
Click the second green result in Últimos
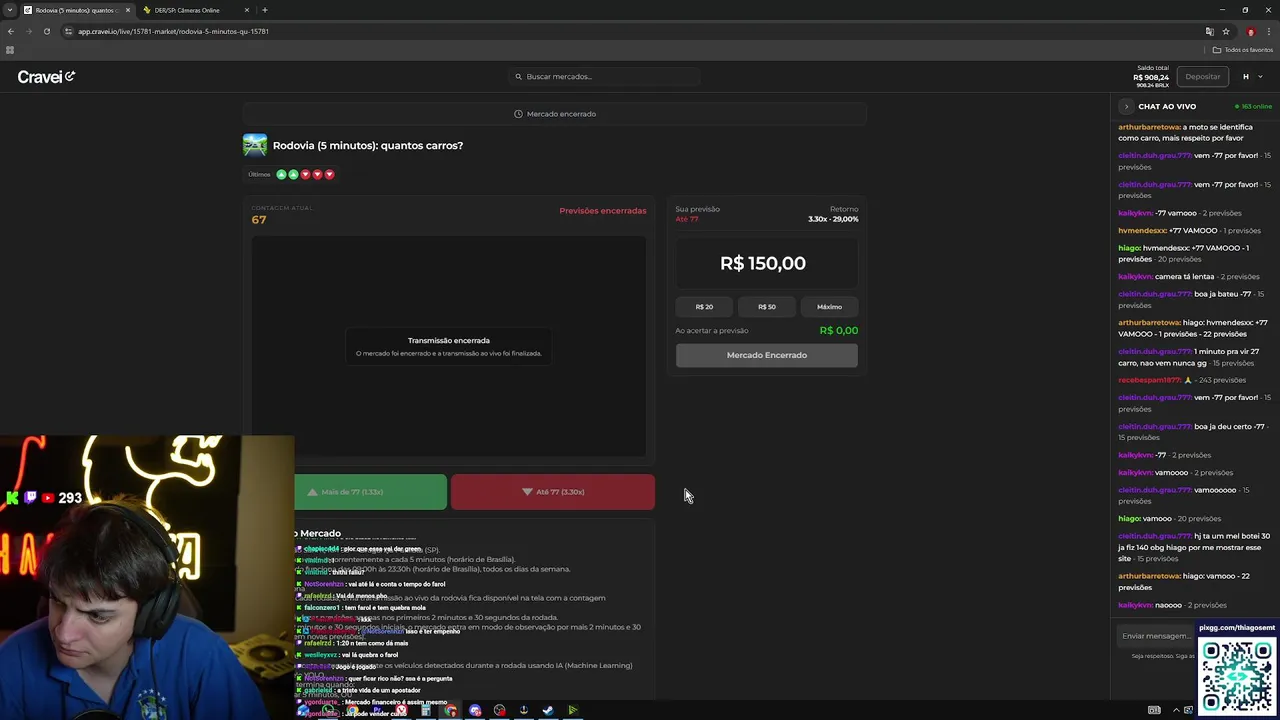[x=294, y=174]
